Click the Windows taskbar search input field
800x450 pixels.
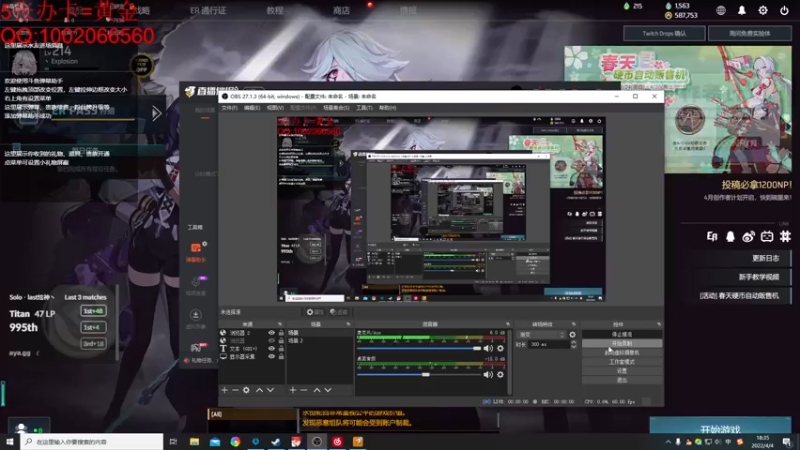(x=92, y=442)
